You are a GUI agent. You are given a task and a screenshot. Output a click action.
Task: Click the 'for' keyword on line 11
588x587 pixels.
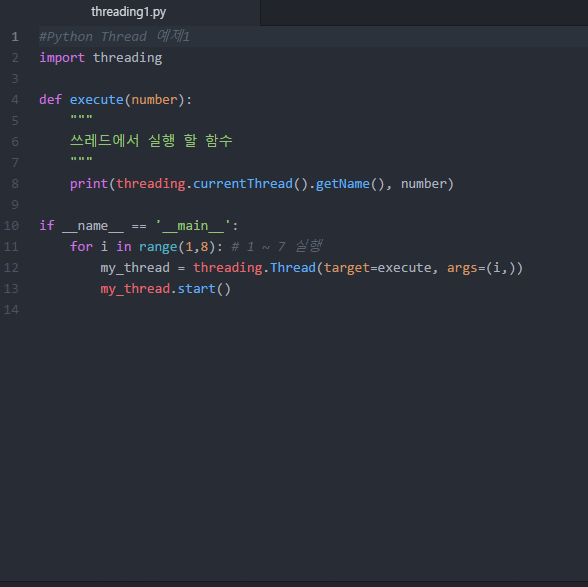click(x=81, y=247)
